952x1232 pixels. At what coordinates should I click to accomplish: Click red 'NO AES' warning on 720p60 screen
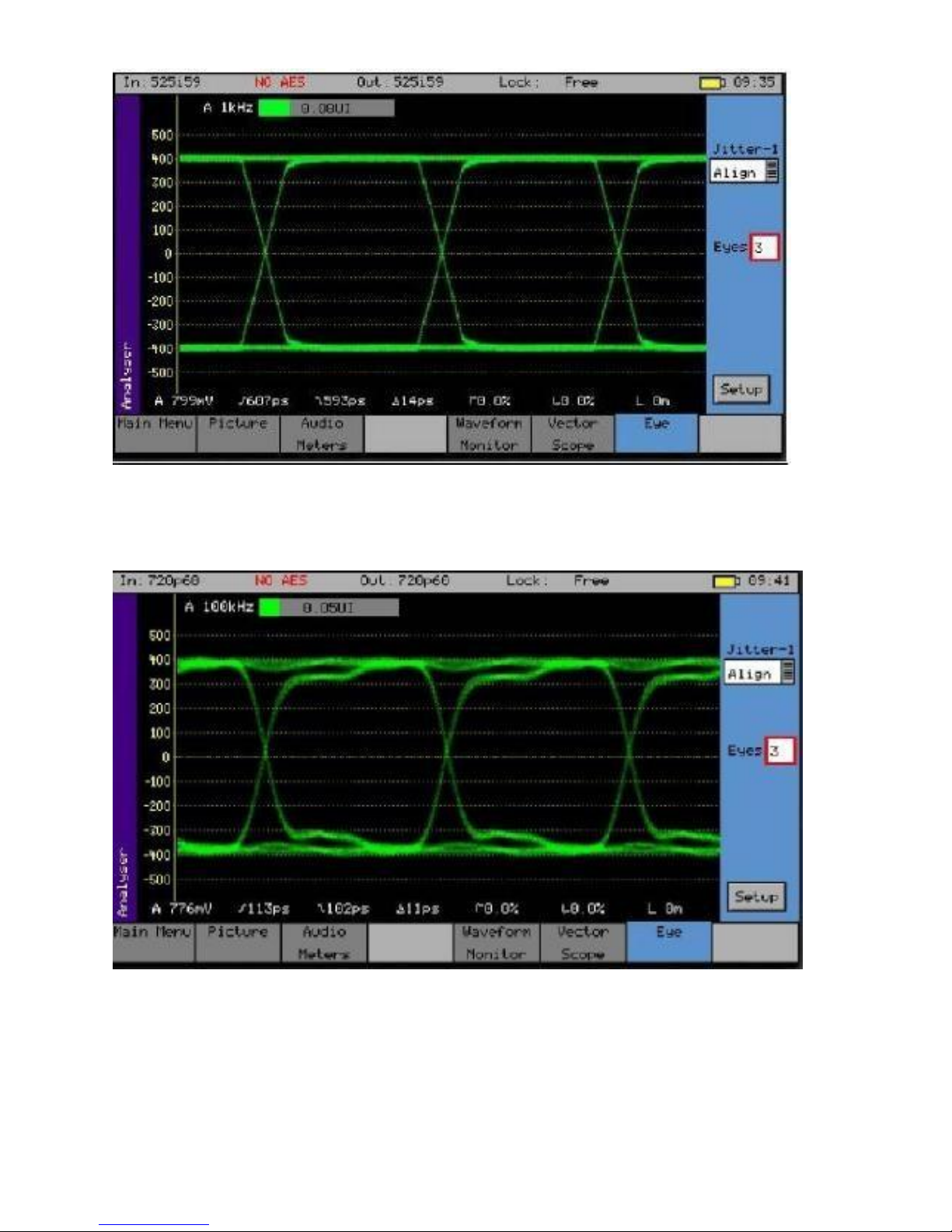[281, 581]
